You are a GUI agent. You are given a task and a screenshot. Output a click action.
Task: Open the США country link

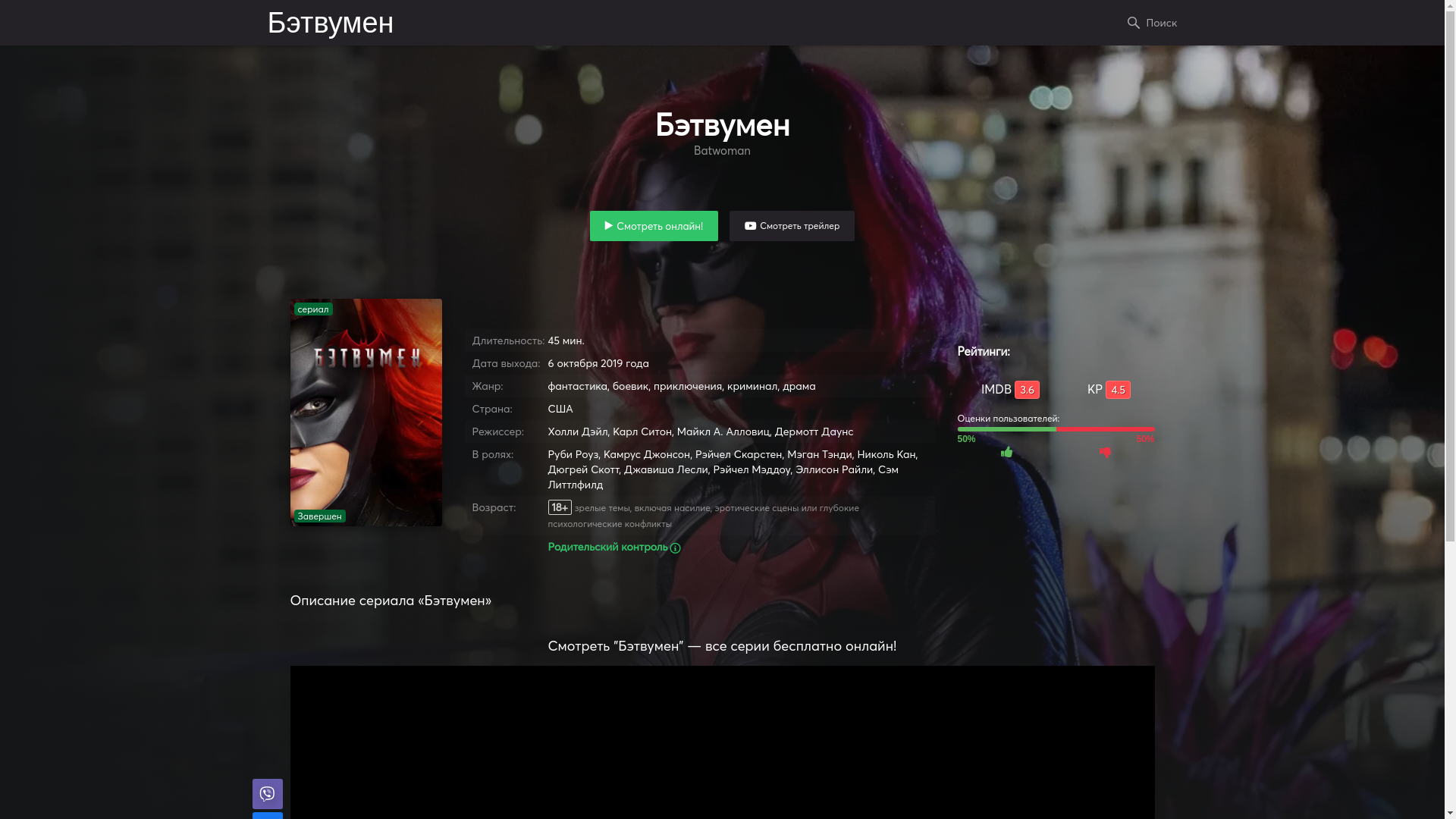[x=560, y=409]
